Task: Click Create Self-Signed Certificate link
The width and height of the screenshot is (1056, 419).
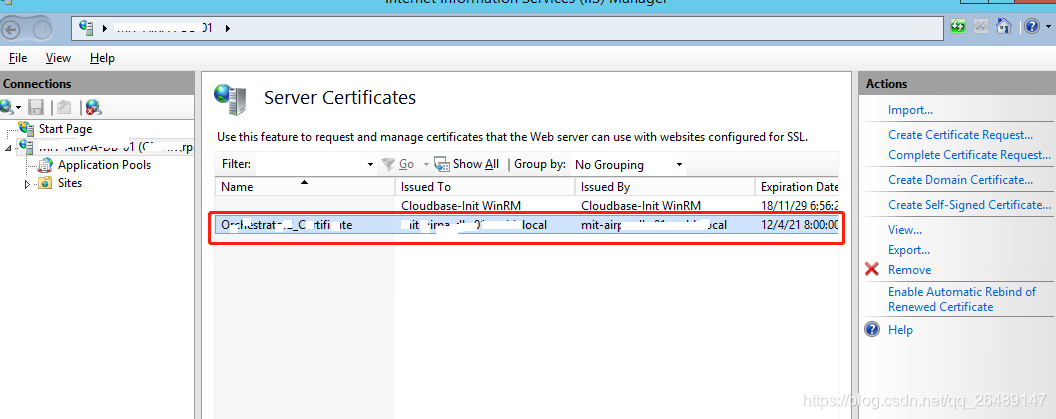Action: (x=969, y=205)
